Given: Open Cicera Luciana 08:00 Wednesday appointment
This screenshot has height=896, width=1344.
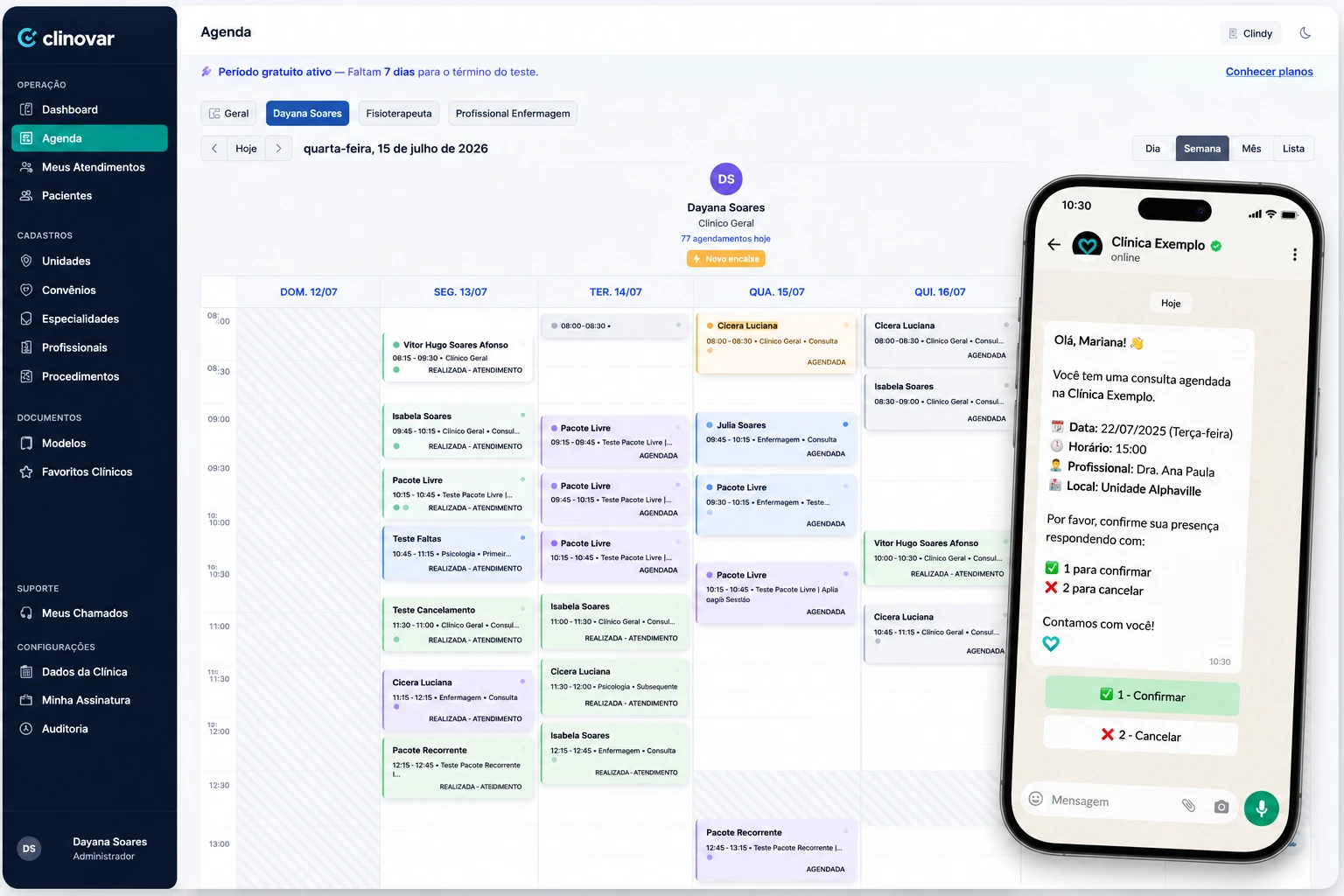Looking at the screenshot, I should pyautogui.click(x=776, y=343).
